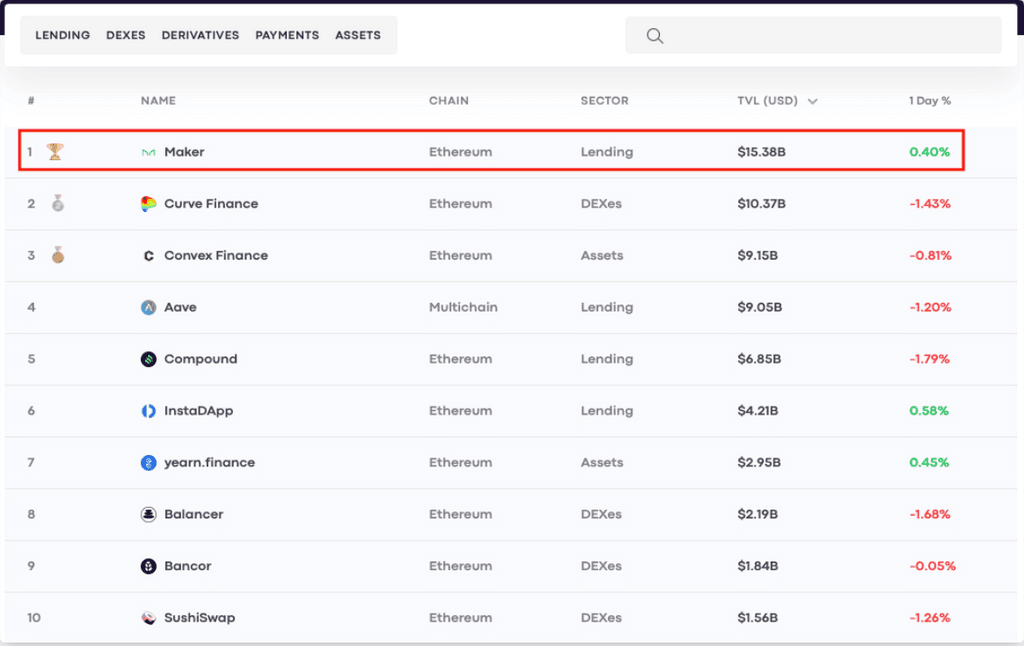Click yearn.finance's 0.45% daily change
The image size is (1024, 646).
tap(929, 462)
